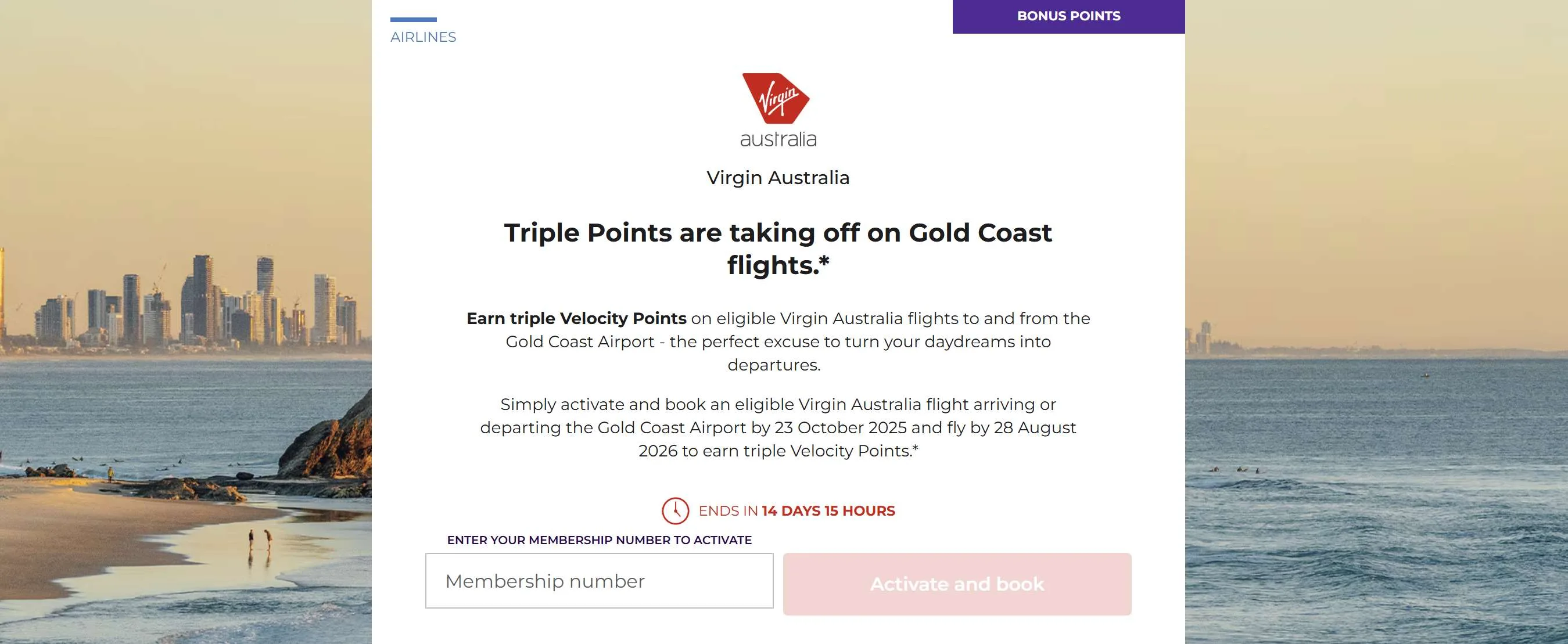Image resolution: width=1568 pixels, height=644 pixels.
Task: Click the two people walking on the beach
Action: tap(260, 541)
